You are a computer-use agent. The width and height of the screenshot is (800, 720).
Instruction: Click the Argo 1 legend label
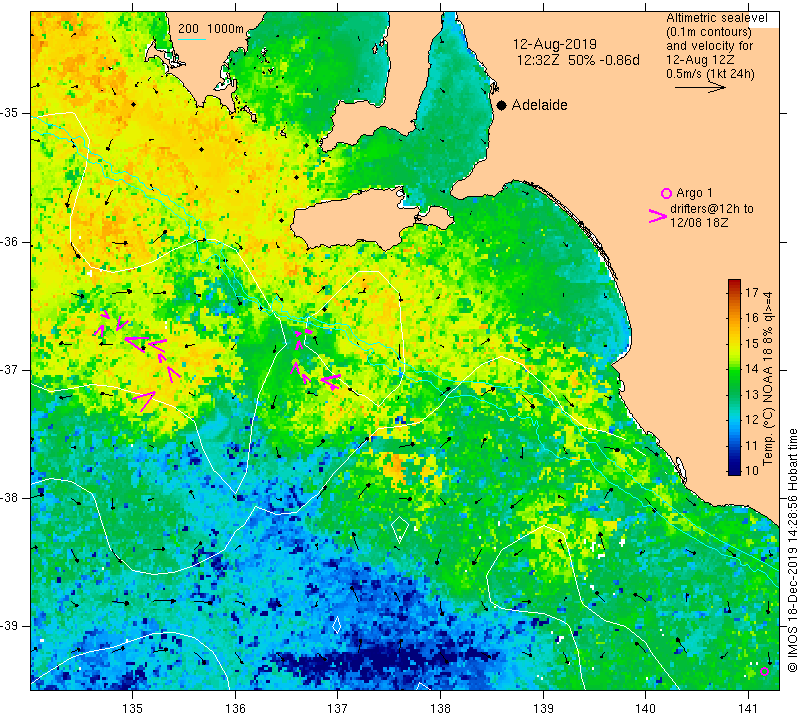click(x=694, y=193)
